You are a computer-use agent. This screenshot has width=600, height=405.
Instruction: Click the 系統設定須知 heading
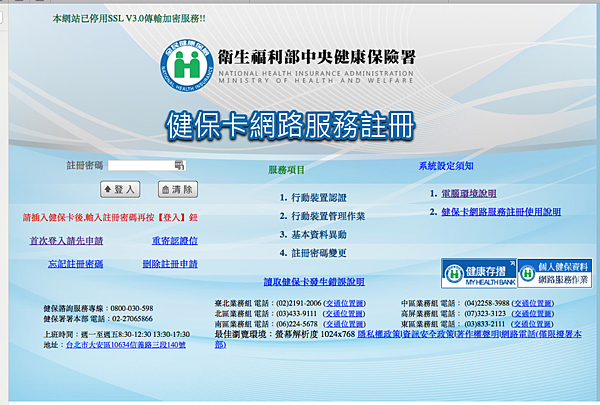point(446,166)
